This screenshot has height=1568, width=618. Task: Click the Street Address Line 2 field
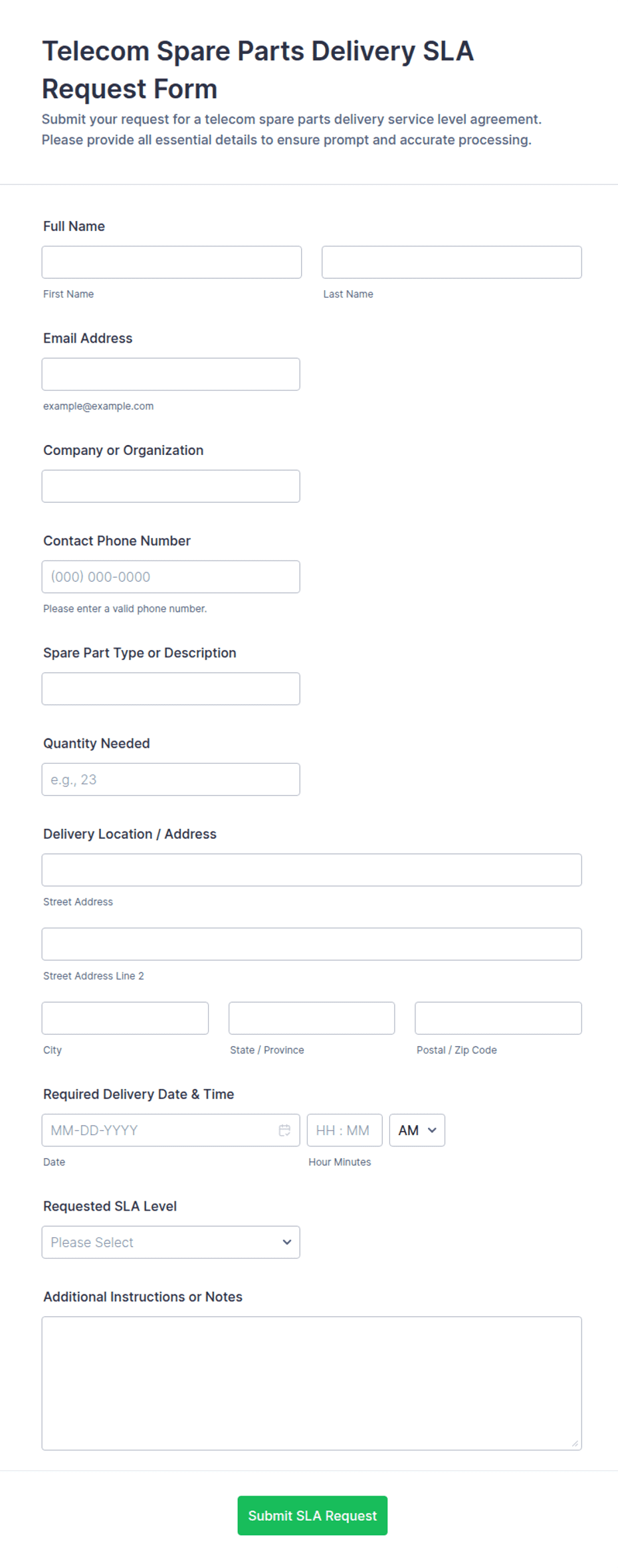click(312, 944)
